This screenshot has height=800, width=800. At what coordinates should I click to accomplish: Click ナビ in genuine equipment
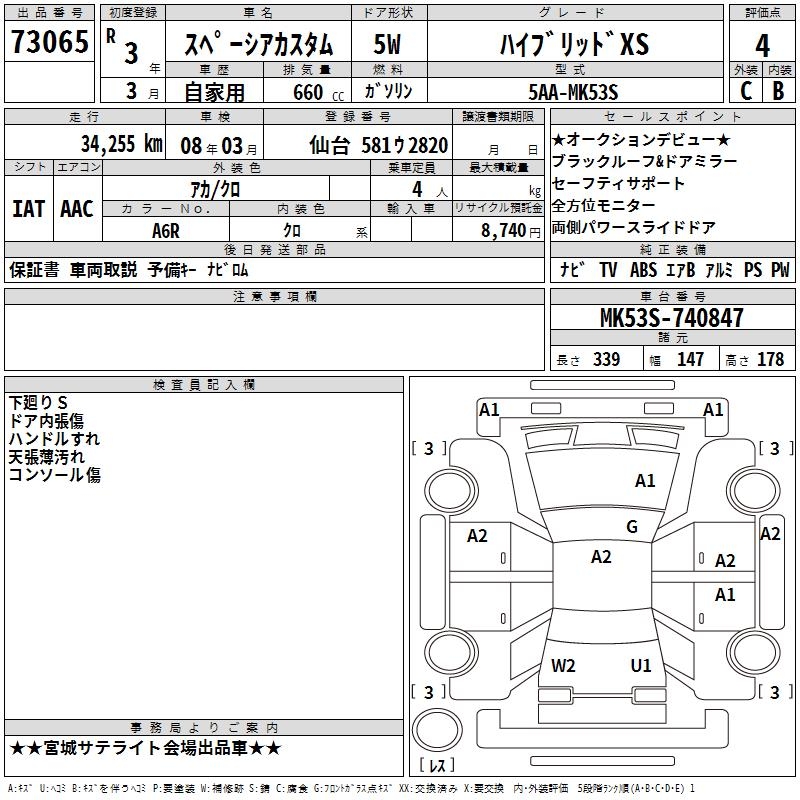pos(572,269)
